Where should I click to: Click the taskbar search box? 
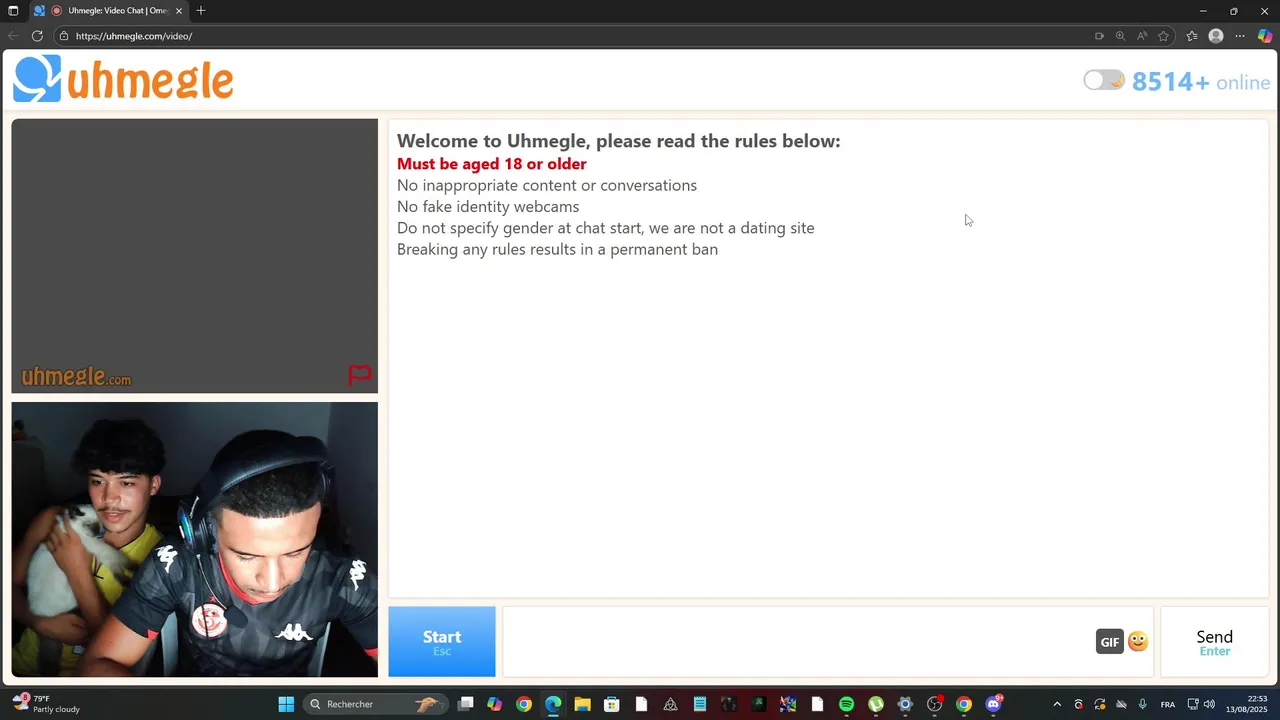[374, 704]
